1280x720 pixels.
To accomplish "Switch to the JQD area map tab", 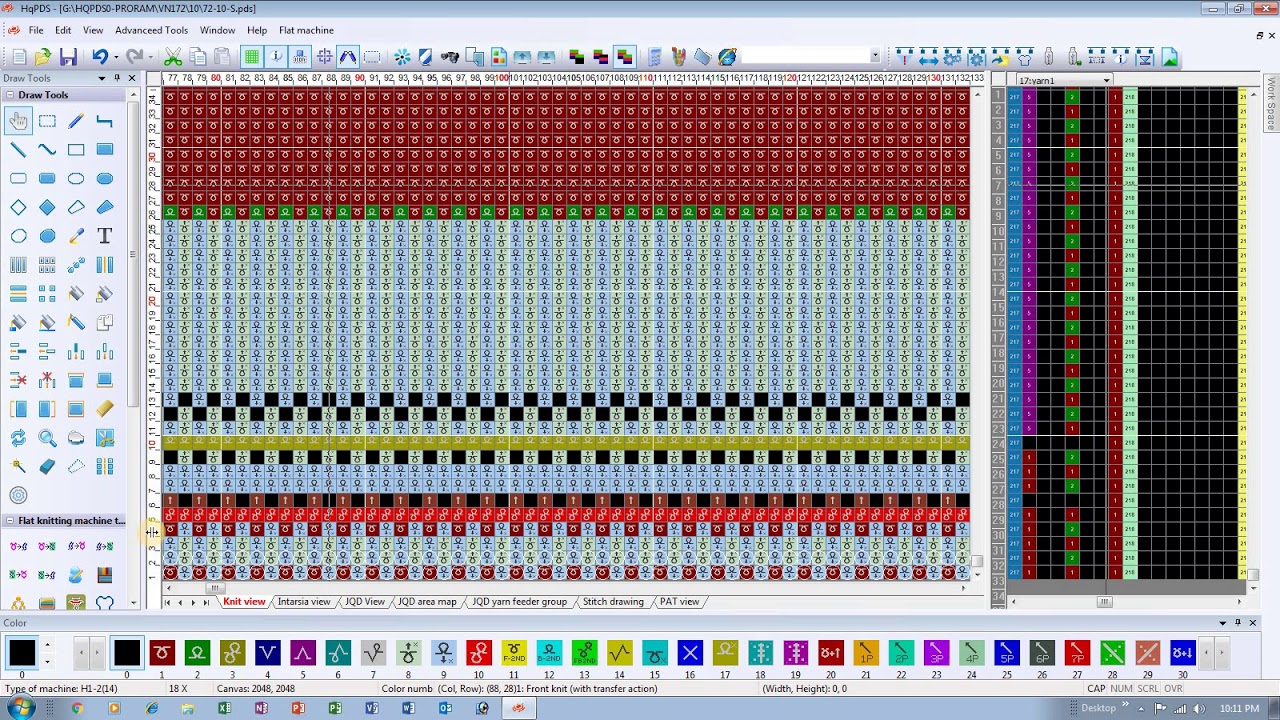I will (427, 602).
